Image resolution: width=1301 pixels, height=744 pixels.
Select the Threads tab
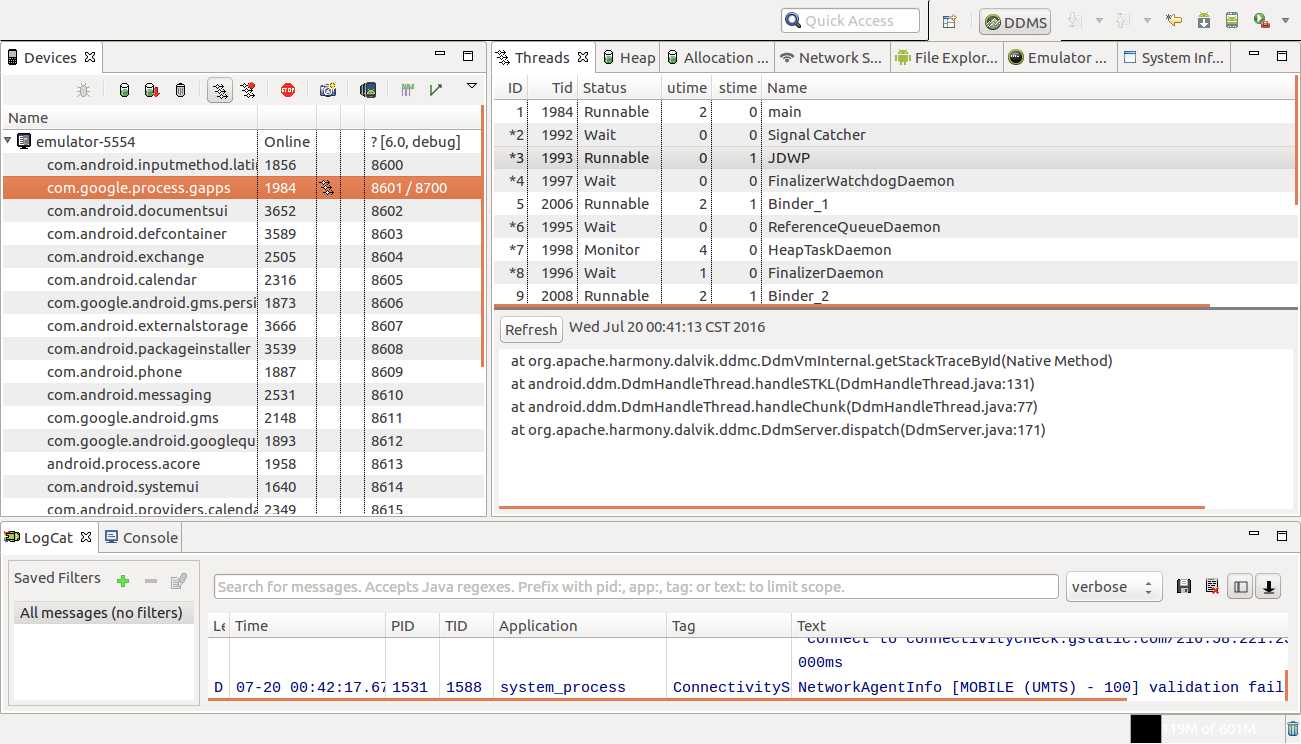click(542, 58)
